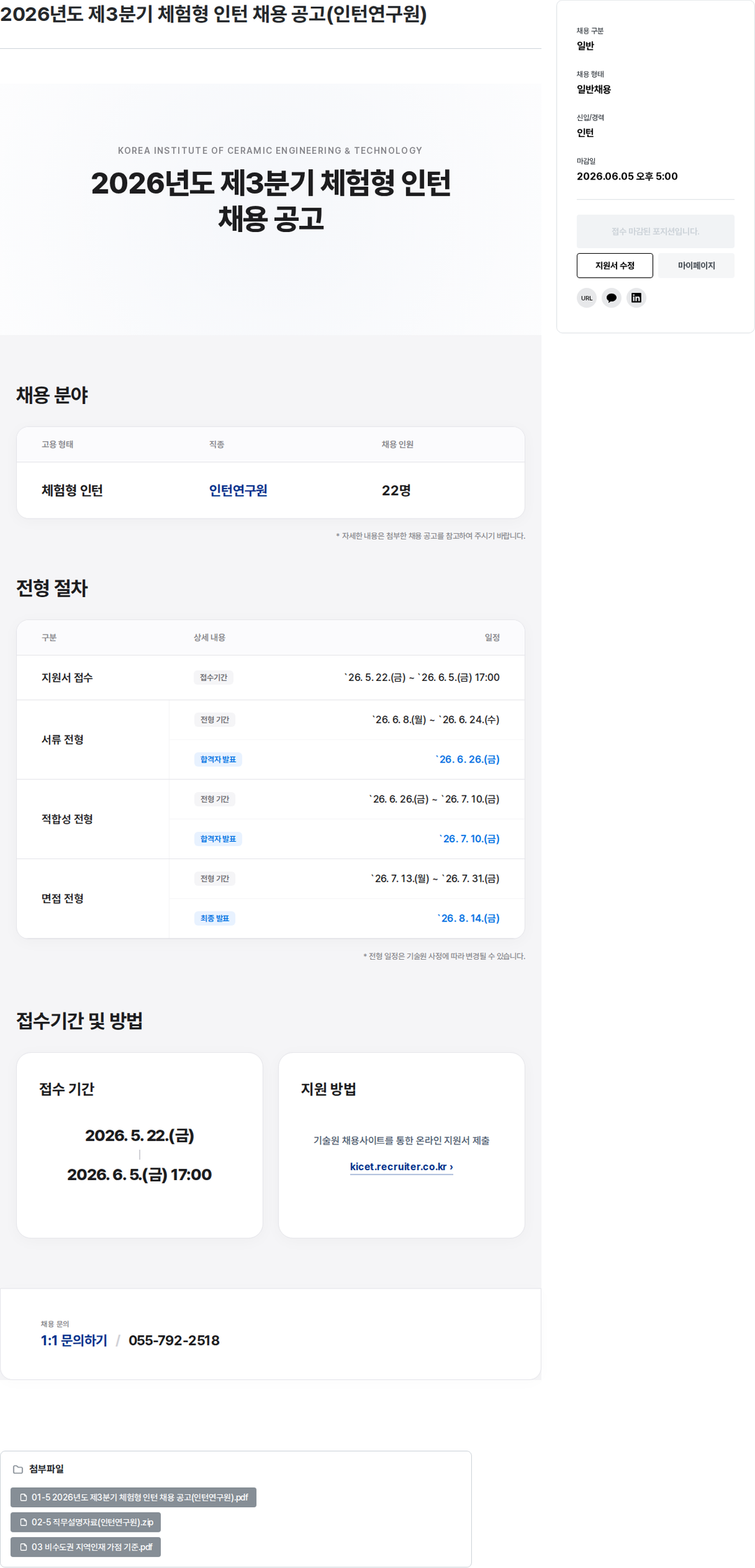Click the 면접 전형 row label

point(63,898)
